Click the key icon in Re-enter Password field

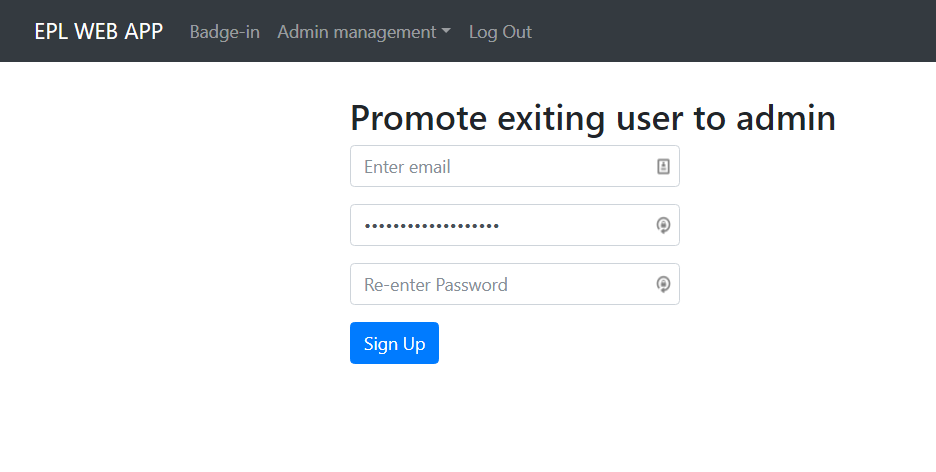point(663,284)
